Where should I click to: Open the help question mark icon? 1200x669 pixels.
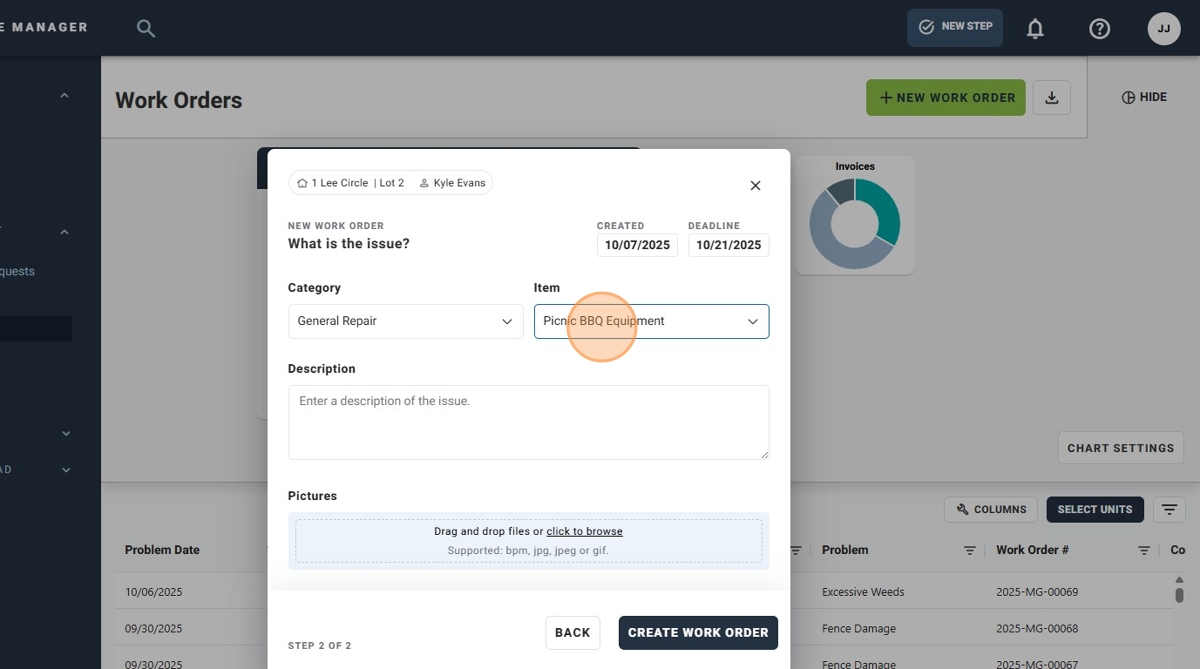coord(1100,29)
